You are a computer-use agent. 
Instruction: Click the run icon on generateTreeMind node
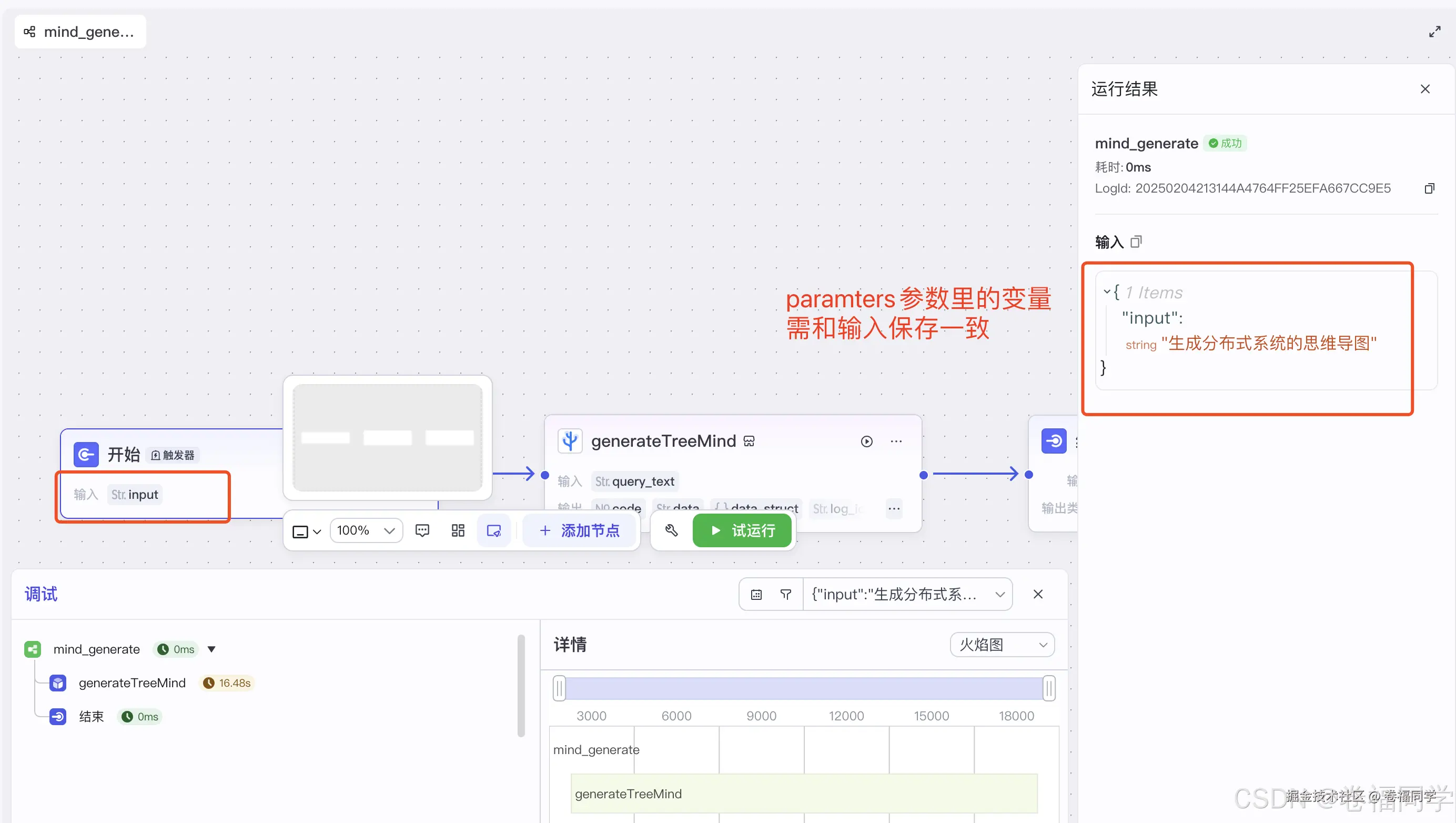pos(866,441)
